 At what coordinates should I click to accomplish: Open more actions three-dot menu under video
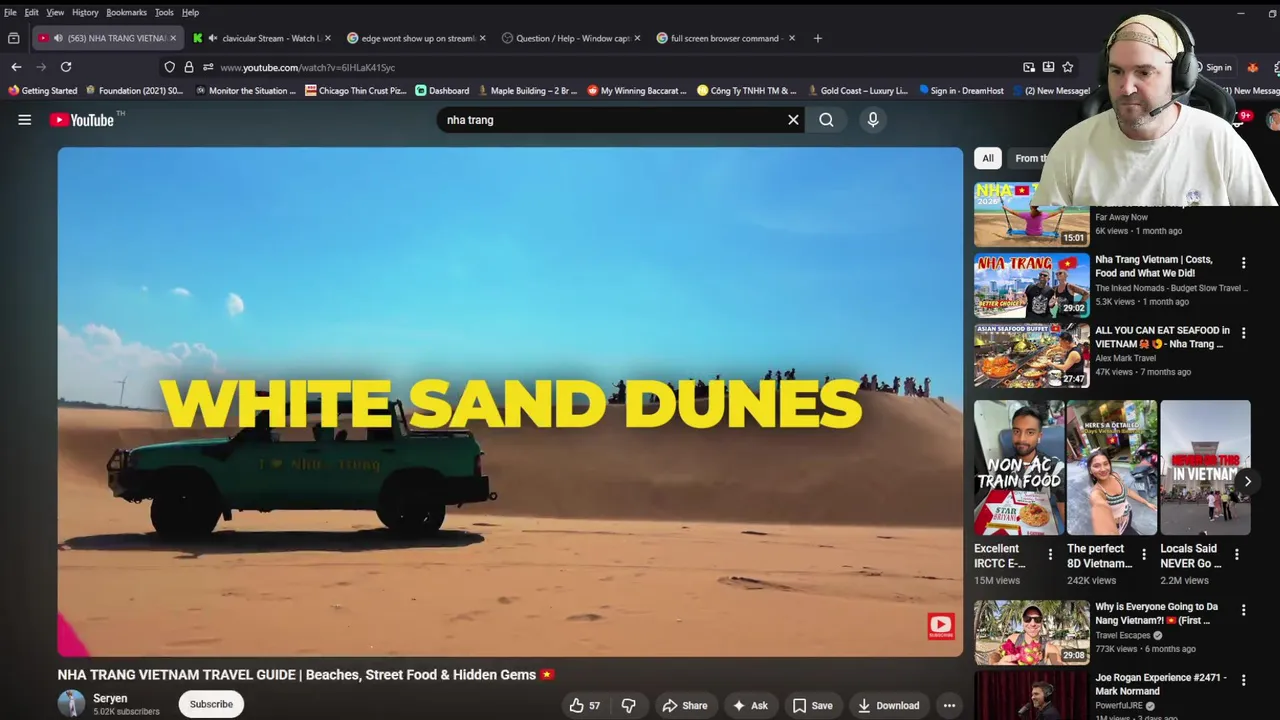click(949, 705)
